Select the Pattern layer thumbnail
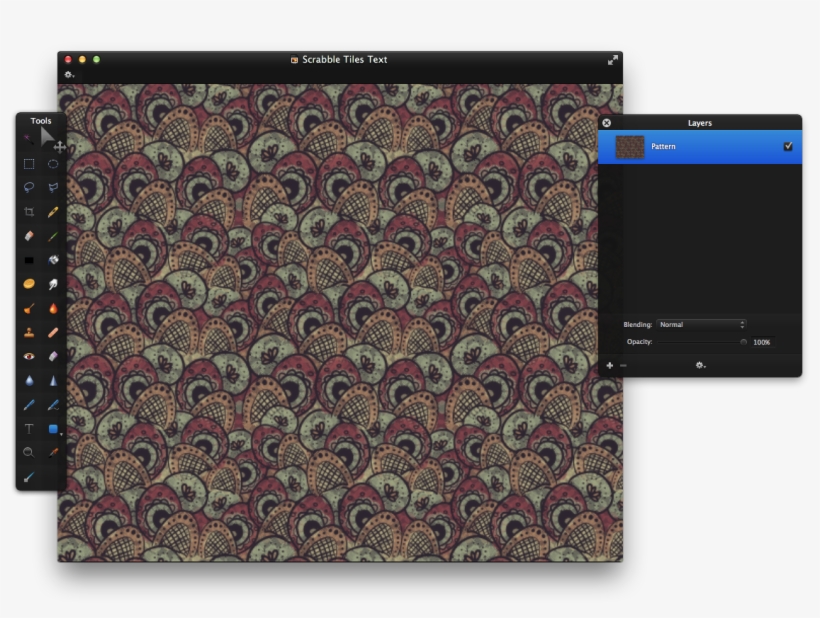 click(x=630, y=147)
